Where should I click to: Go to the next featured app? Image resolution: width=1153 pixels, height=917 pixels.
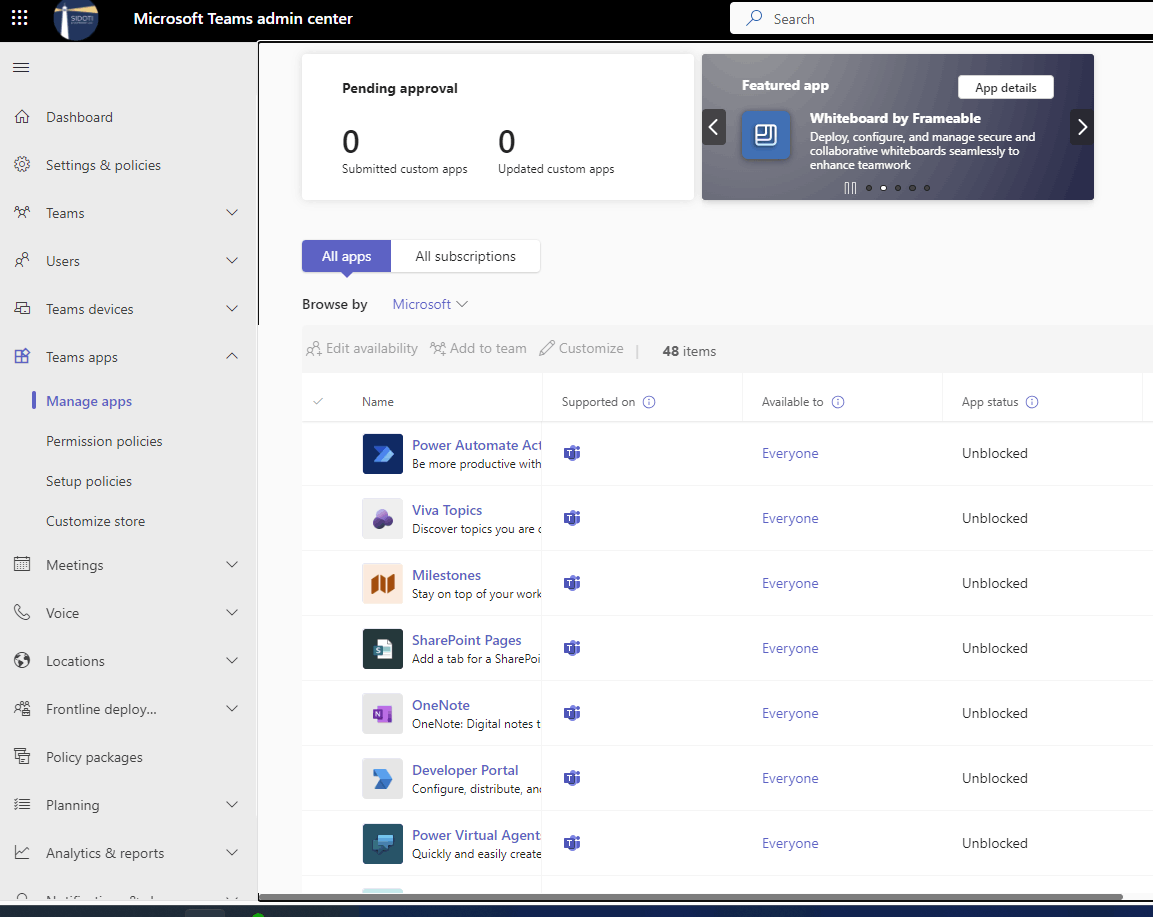[x=1082, y=127]
